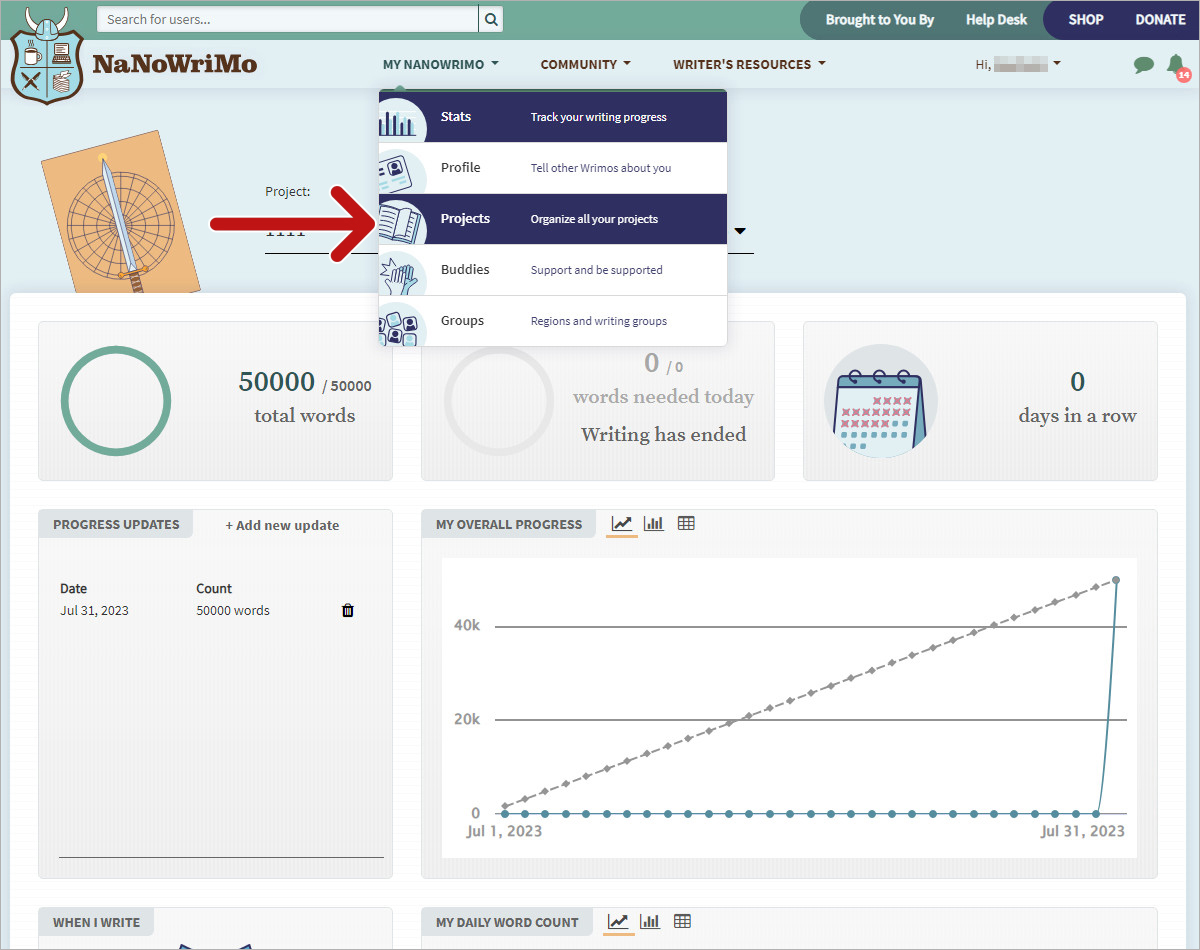Click the My Overall Progress header
Image resolution: width=1200 pixels, height=950 pixels.
pos(509,524)
